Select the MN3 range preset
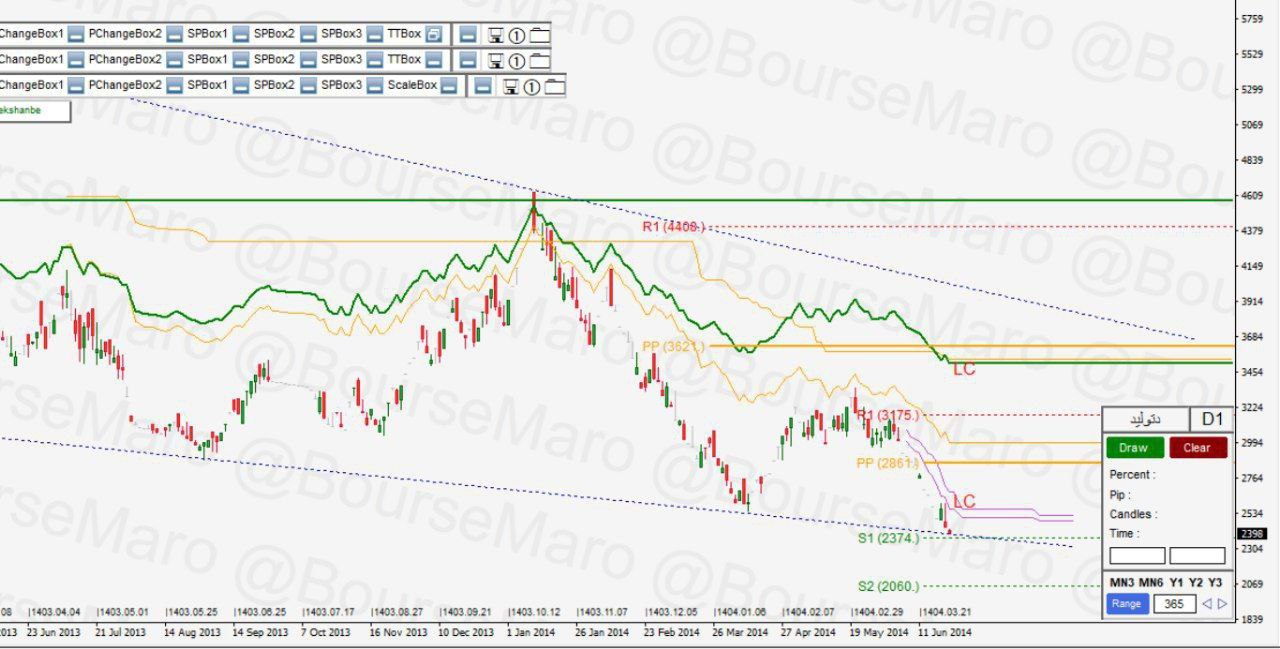The height and width of the screenshot is (649, 1280). (x=1121, y=582)
